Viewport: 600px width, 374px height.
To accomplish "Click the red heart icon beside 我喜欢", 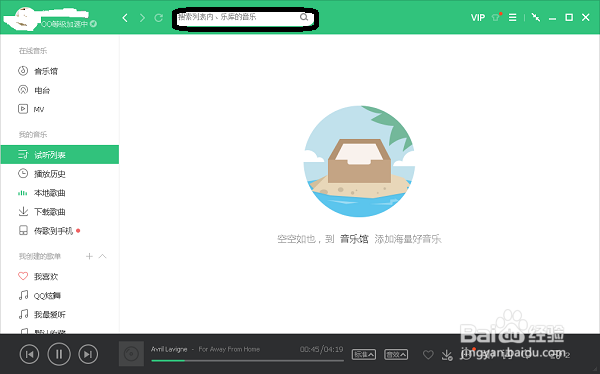I will click(x=23, y=276).
